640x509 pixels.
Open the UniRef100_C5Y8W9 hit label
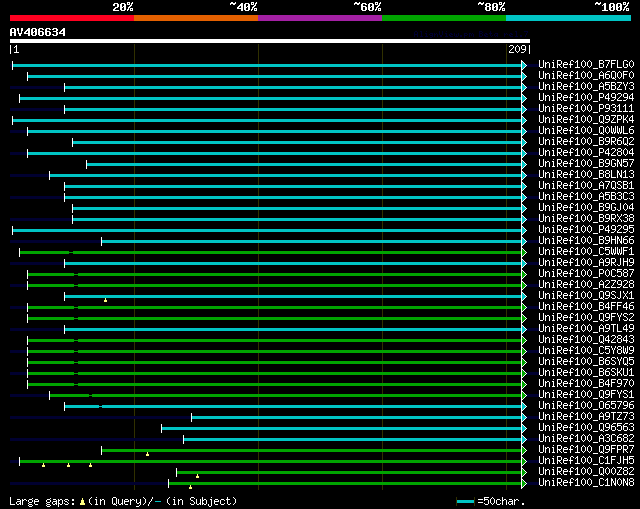click(586, 351)
